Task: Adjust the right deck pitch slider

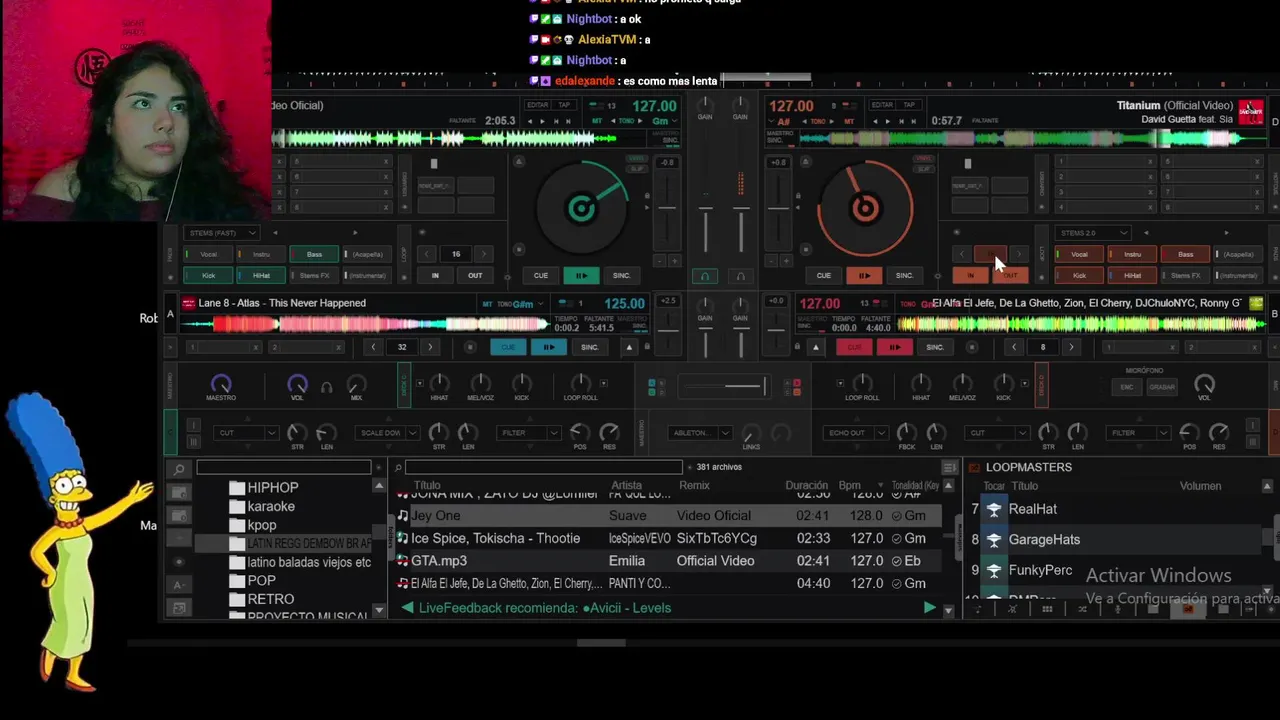Action: 778,210
